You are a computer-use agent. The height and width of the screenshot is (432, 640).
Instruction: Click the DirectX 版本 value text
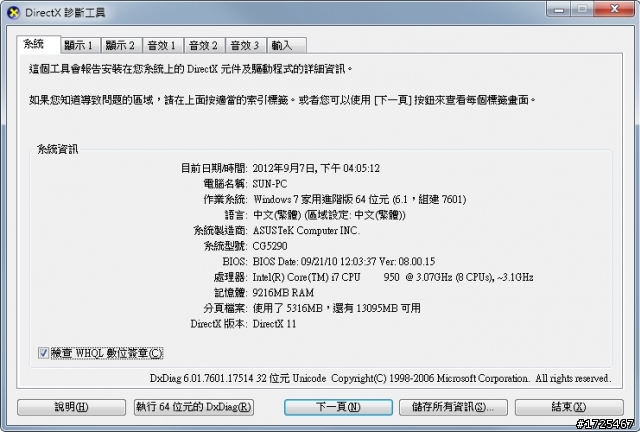(x=274, y=324)
